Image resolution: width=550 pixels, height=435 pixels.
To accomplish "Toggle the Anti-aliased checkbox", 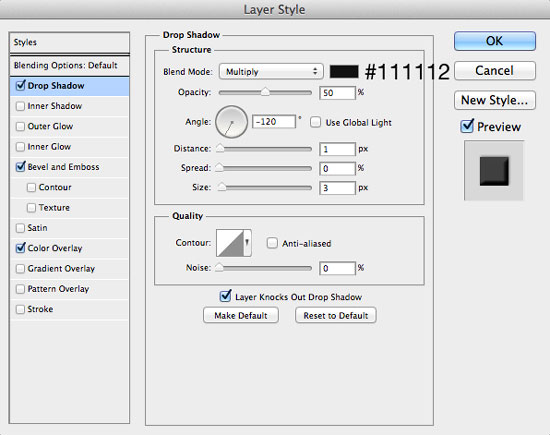I will (272, 243).
